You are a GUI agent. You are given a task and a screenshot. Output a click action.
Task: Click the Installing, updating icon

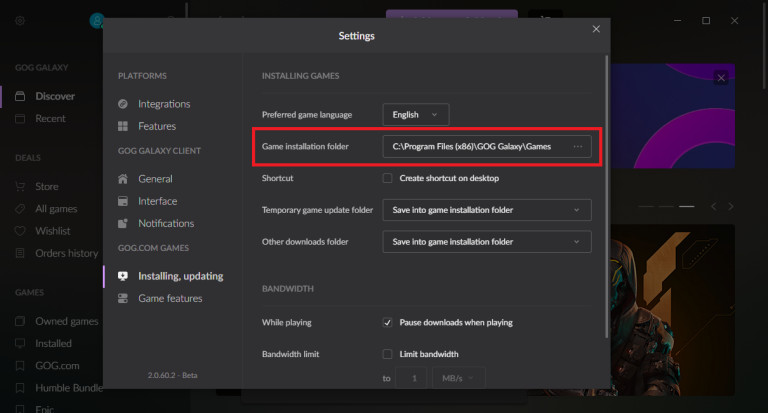point(123,276)
